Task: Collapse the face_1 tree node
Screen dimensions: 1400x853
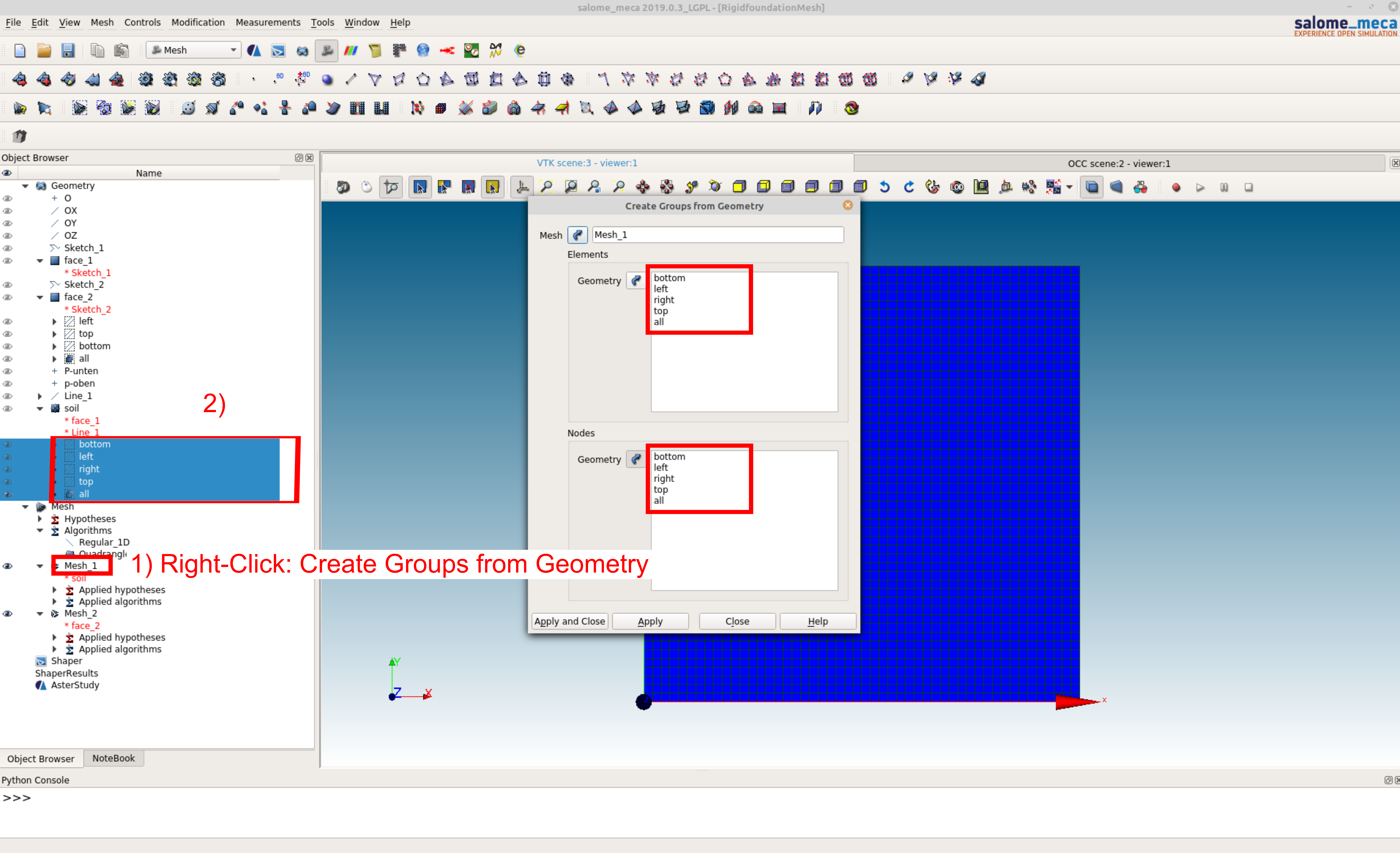Action: point(40,261)
